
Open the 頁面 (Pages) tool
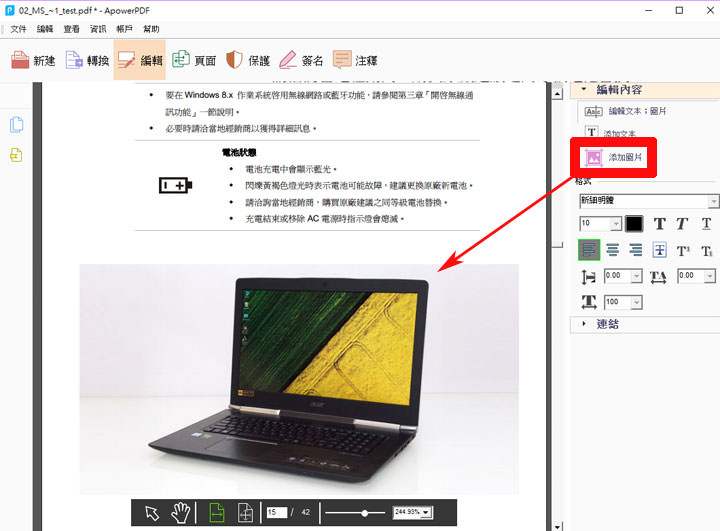(x=194, y=60)
